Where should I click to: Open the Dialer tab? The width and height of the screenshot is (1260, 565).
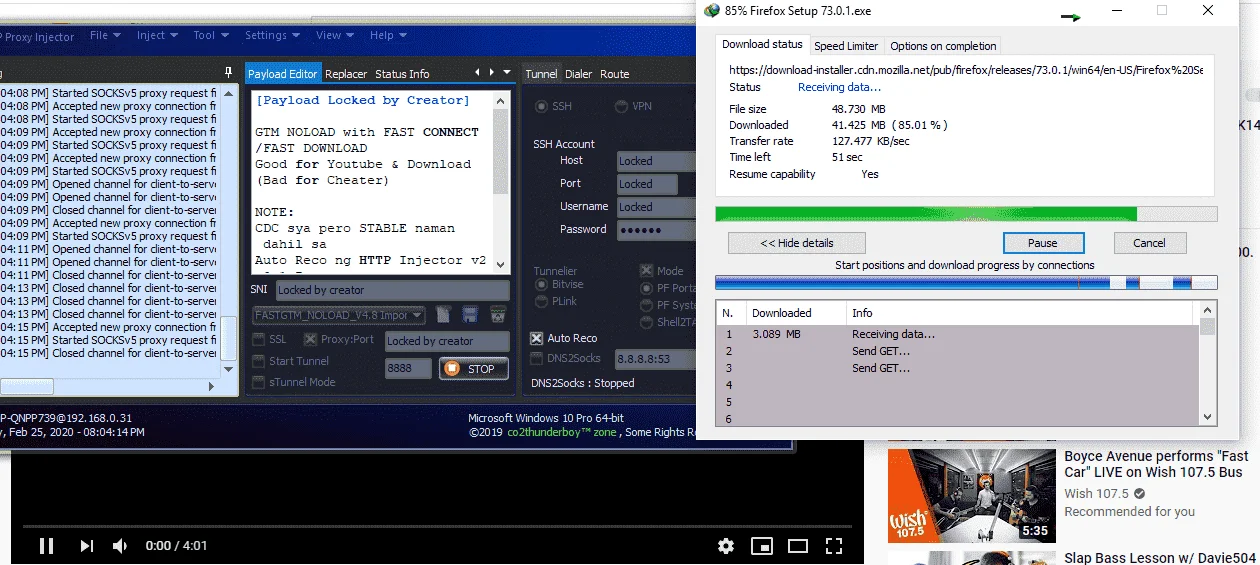tap(578, 74)
